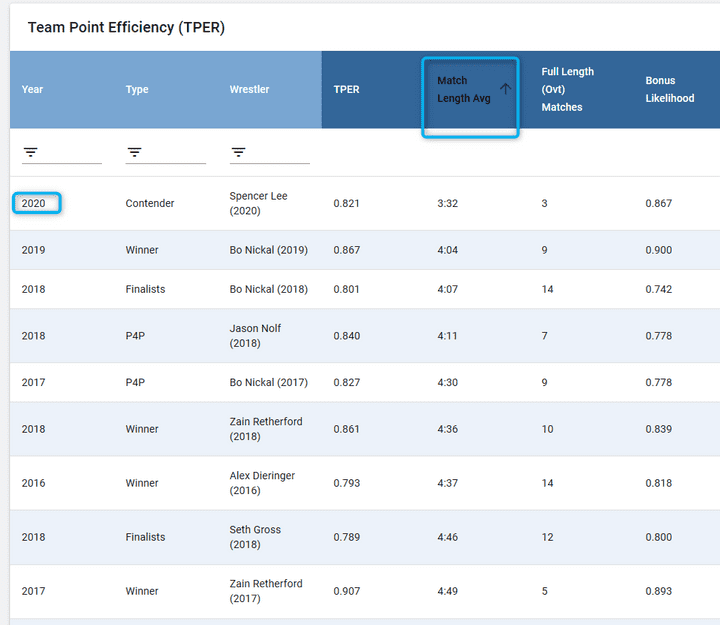Click Jason Nolf (2018) wrestler cell

point(257,336)
